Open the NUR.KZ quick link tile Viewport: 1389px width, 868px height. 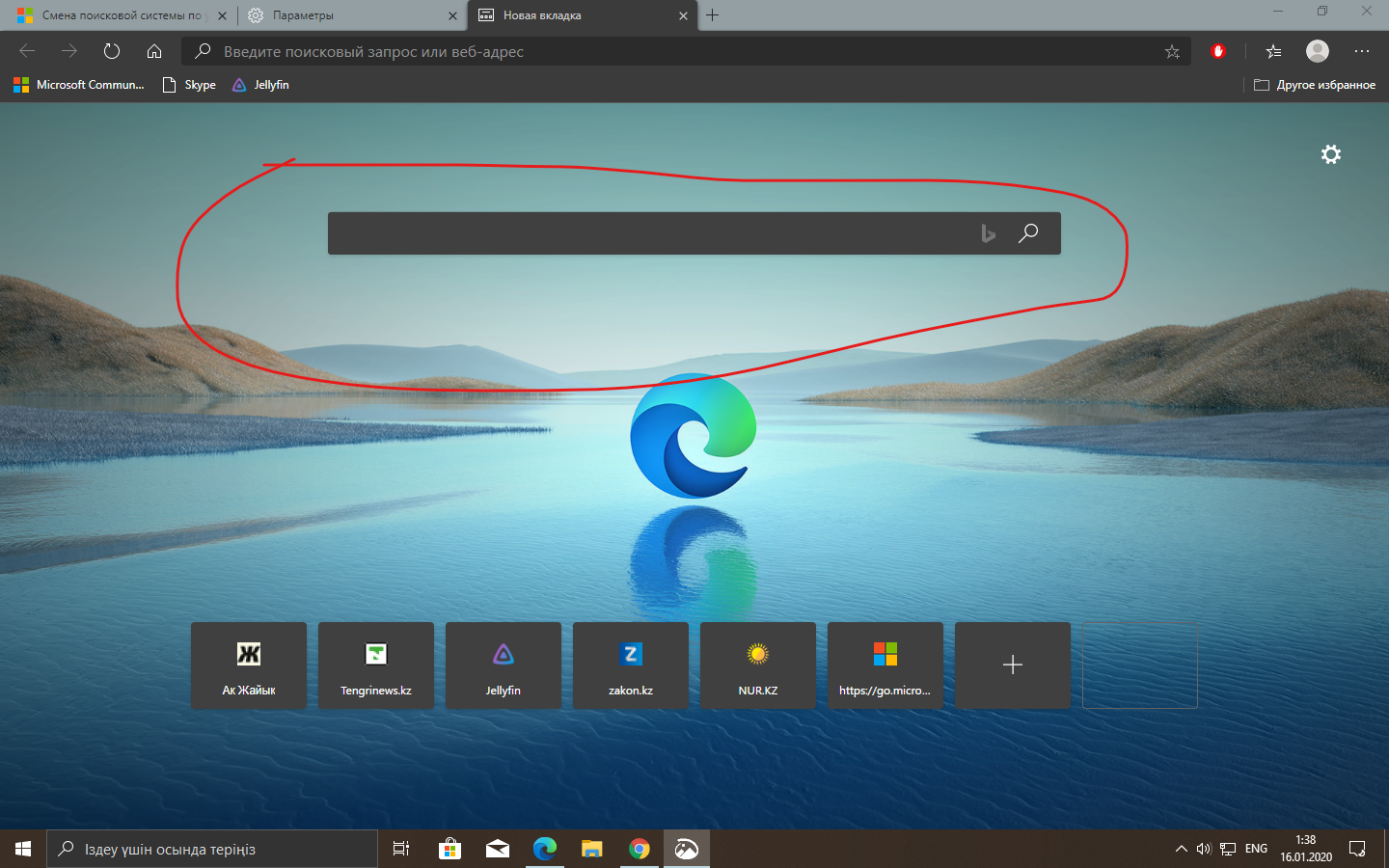758,665
